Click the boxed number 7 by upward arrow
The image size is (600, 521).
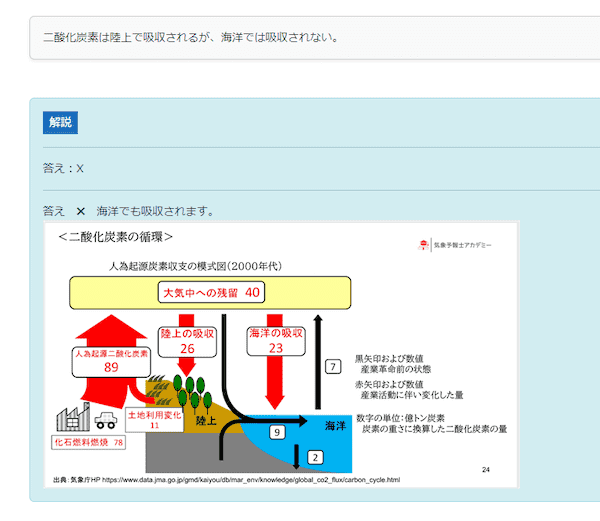[334, 367]
